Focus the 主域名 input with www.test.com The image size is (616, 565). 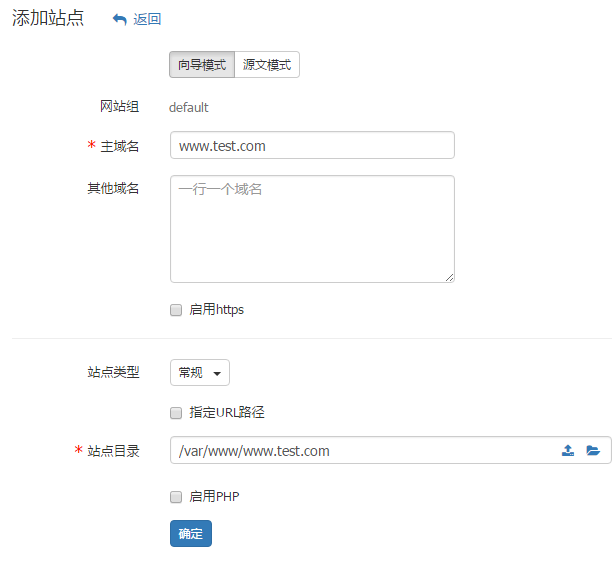pyautogui.click(x=312, y=146)
